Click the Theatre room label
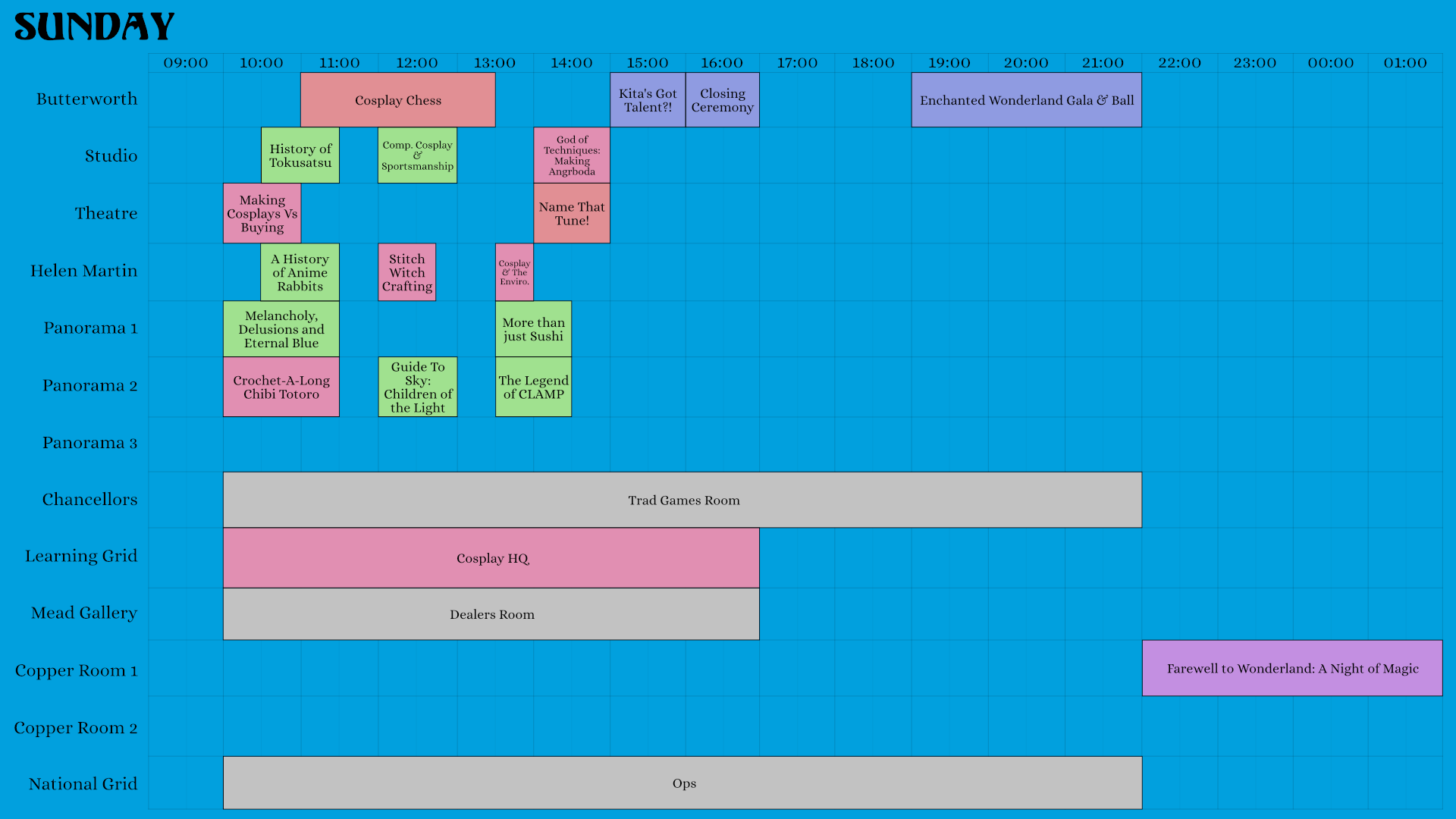This screenshot has width=1456, height=819. point(106,213)
